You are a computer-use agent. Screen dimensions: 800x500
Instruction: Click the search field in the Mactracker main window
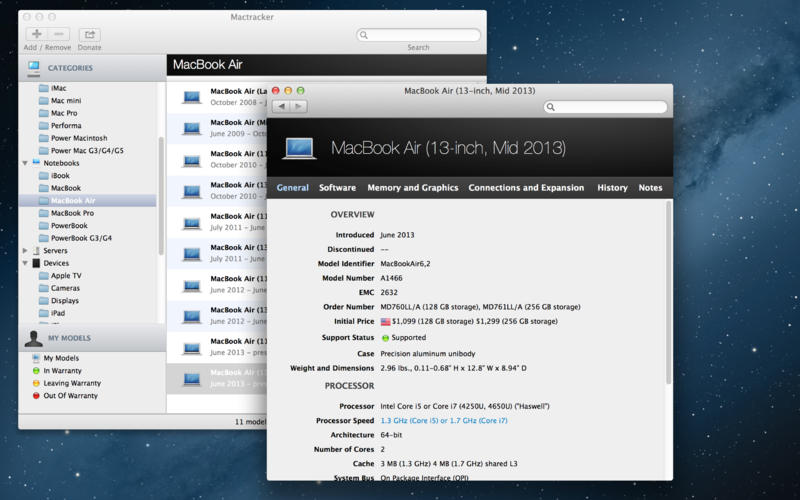pyautogui.click(x=418, y=35)
